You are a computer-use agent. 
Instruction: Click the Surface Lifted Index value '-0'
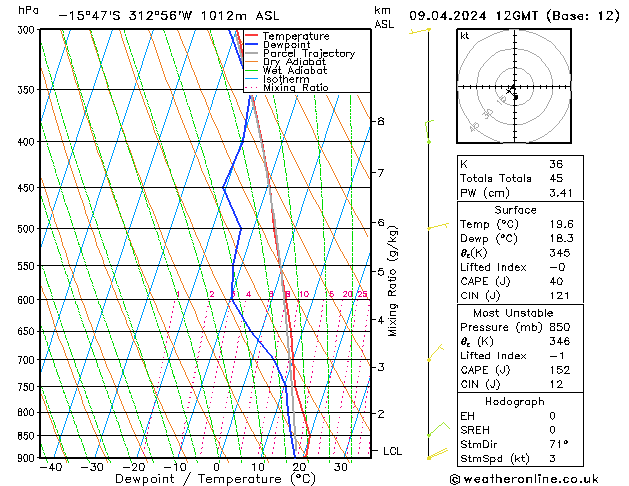(x=557, y=267)
